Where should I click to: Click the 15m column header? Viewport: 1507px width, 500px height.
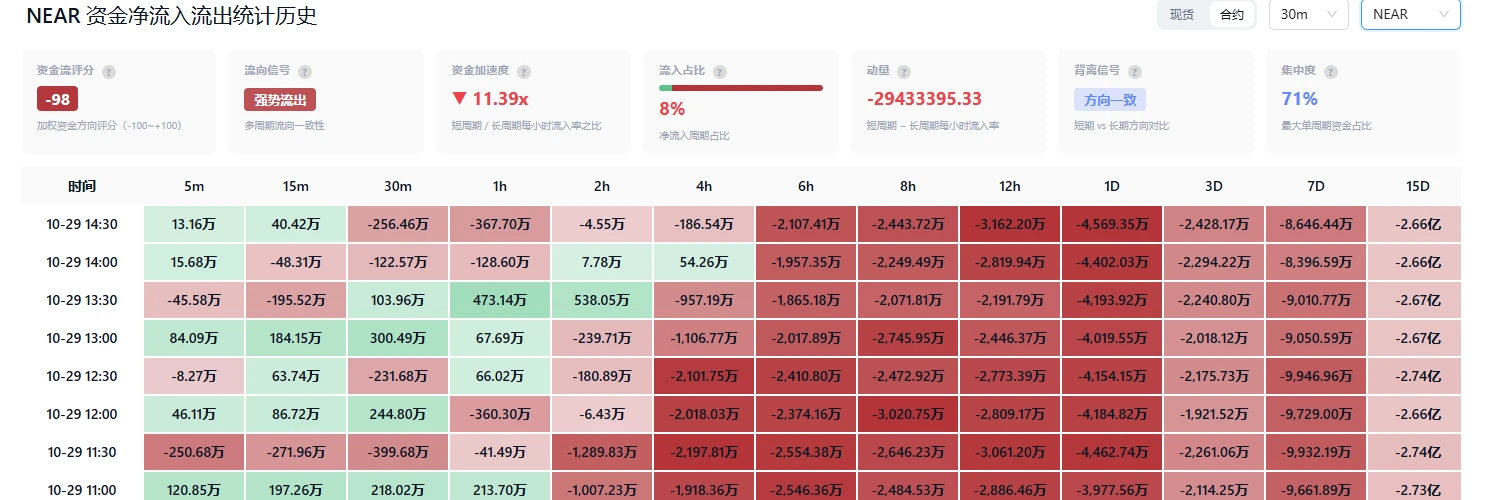click(x=297, y=186)
